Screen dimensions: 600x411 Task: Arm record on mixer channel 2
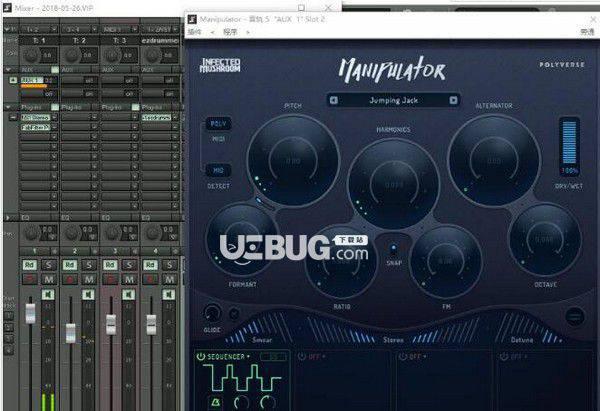tap(70, 279)
